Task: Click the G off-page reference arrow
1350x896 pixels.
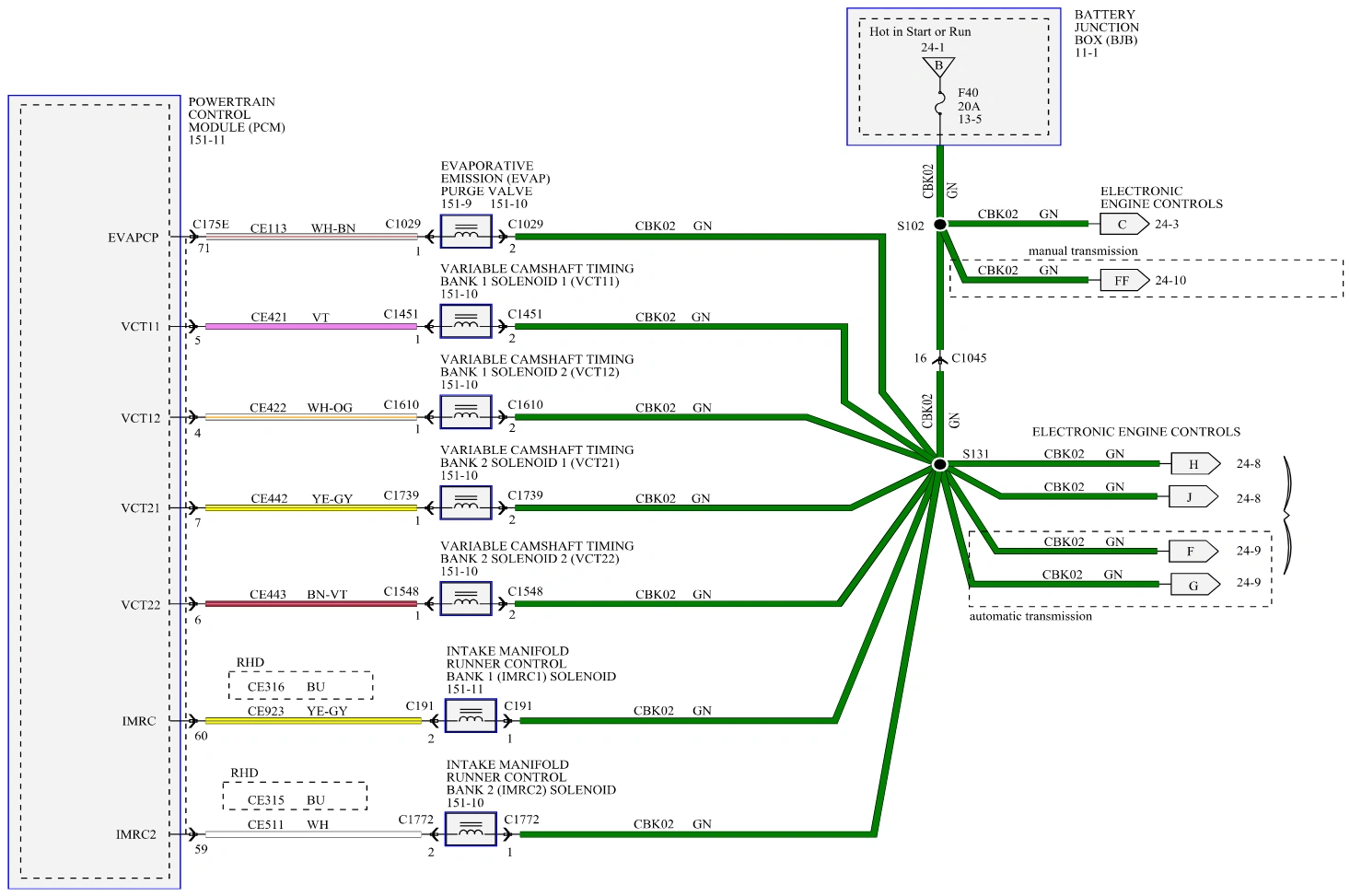Action: point(1195,585)
